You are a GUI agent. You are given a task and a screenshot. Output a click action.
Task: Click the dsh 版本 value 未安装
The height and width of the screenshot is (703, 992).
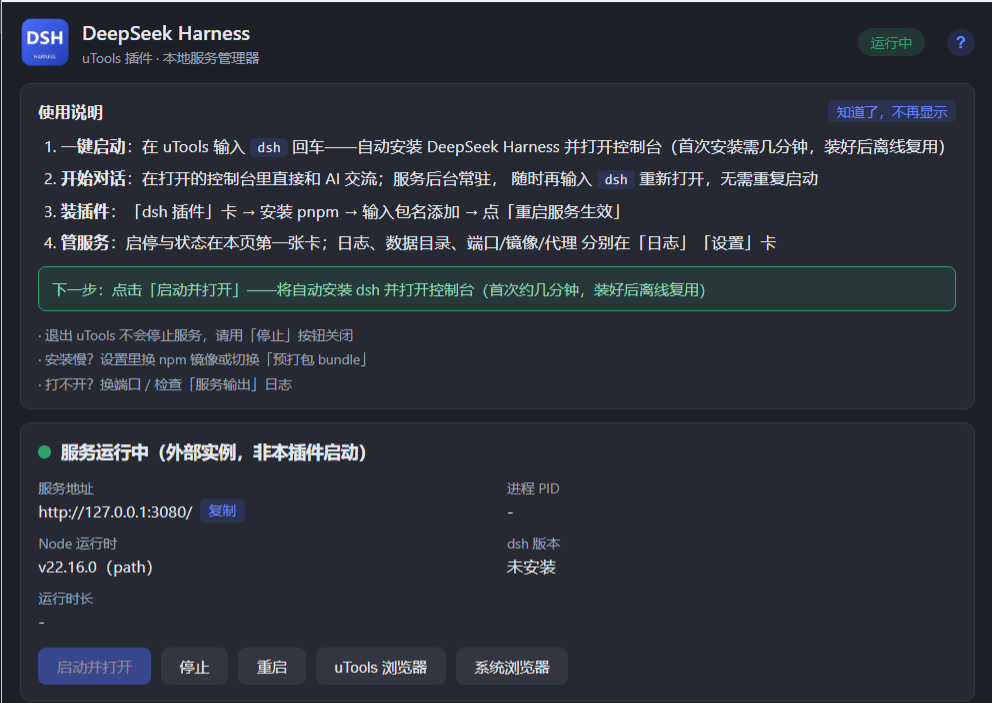click(x=531, y=567)
